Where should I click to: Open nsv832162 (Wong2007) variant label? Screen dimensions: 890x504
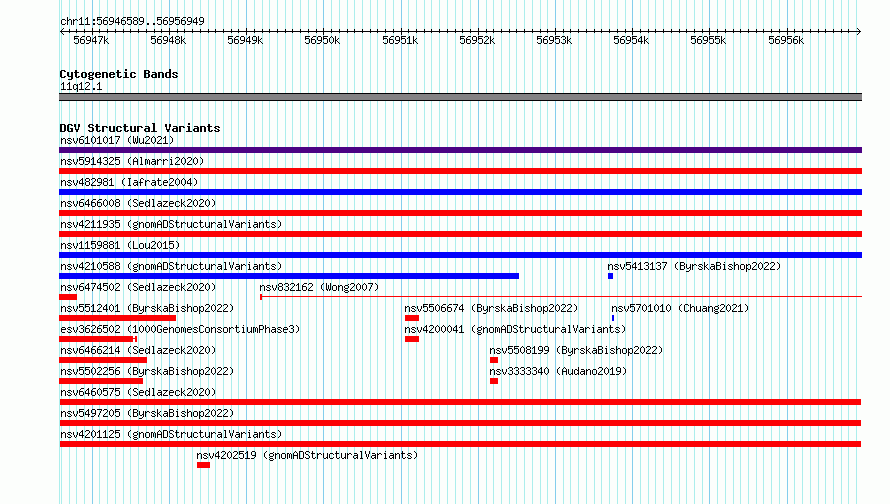[319, 287]
